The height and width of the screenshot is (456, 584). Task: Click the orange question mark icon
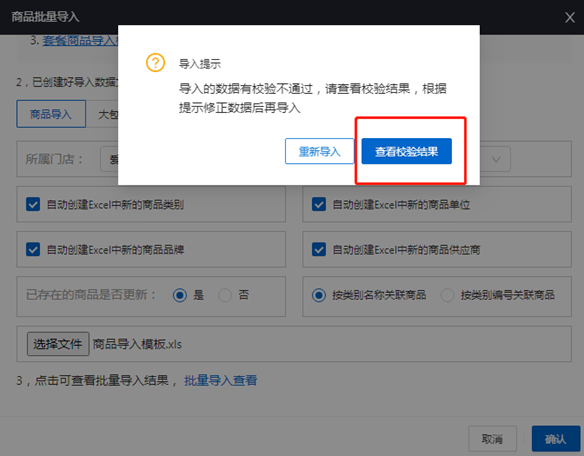(x=155, y=63)
